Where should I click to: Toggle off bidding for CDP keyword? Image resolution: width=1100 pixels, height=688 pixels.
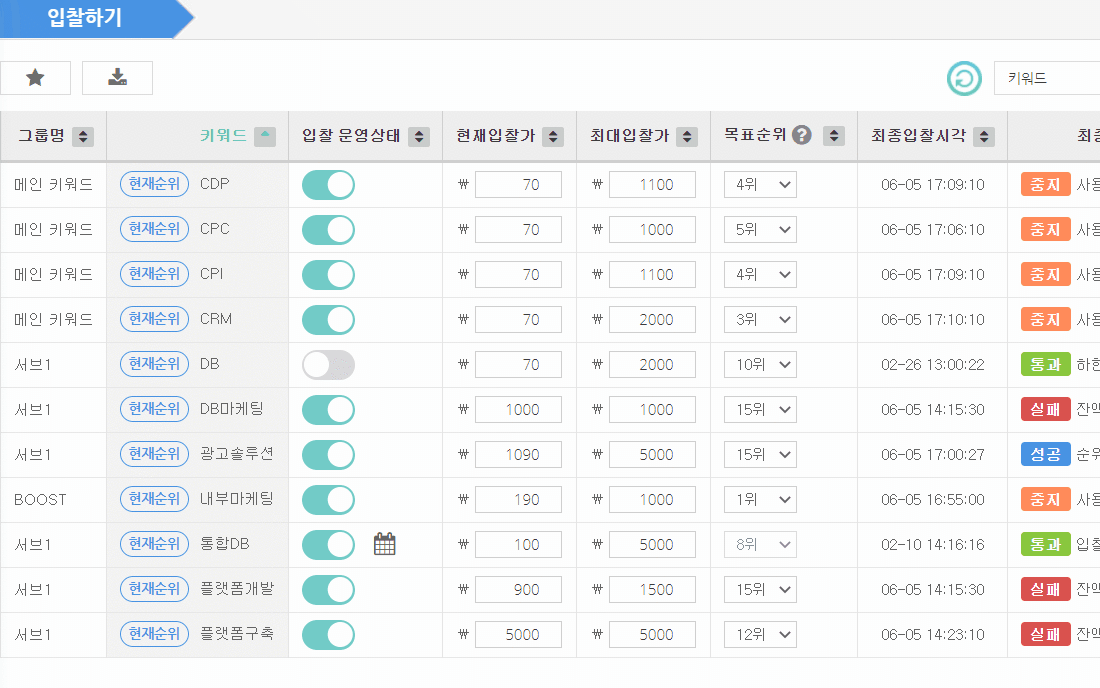(x=328, y=185)
